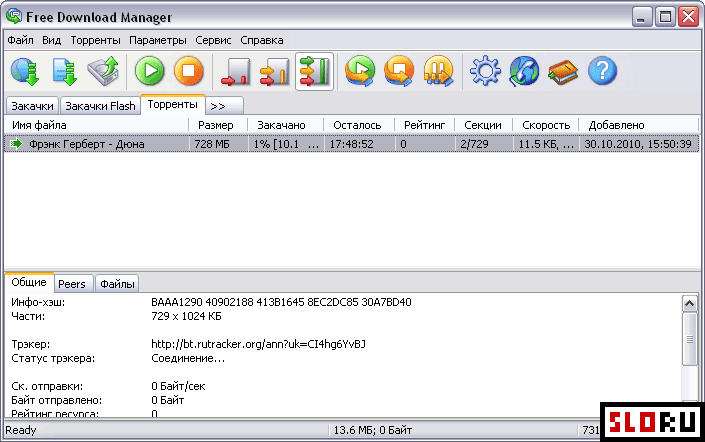Sort by Закачано column header
Viewport: 705px width, 442px height.
[285, 125]
